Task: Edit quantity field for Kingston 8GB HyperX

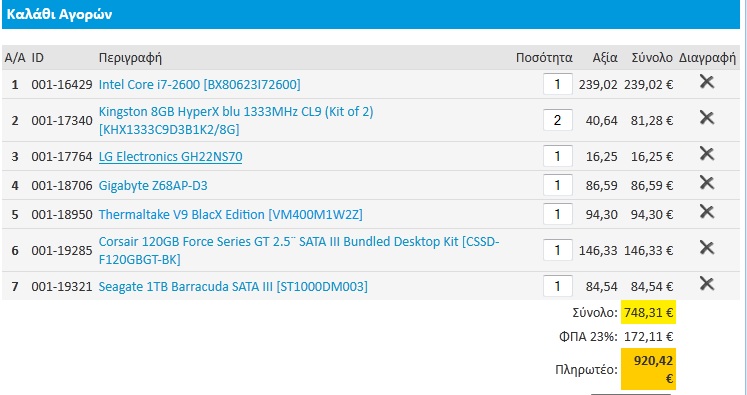Action: pos(557,120)
